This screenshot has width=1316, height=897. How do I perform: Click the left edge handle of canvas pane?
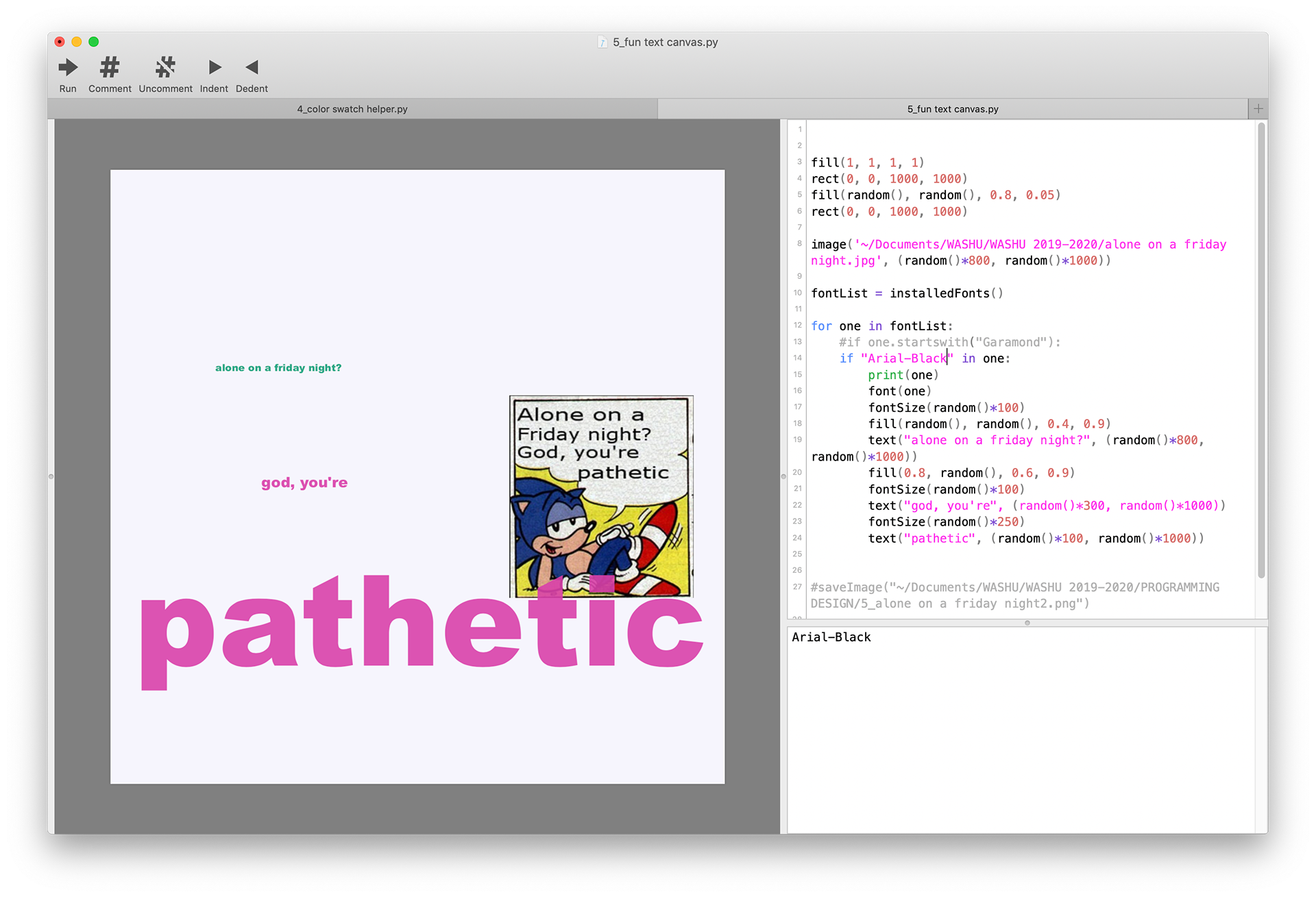point(51,476)
